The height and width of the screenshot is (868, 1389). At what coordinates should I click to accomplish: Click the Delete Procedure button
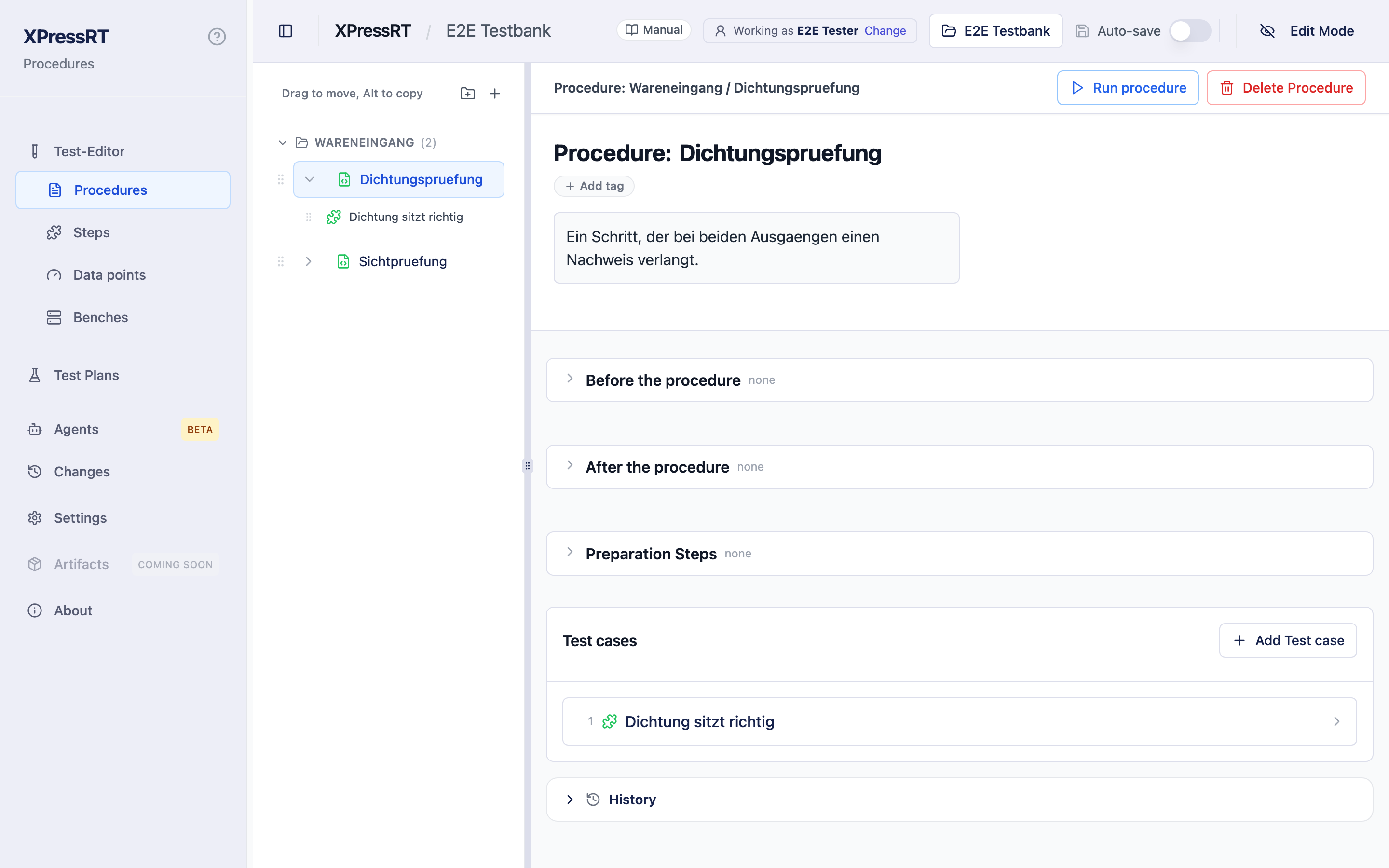click(1286, 88)
